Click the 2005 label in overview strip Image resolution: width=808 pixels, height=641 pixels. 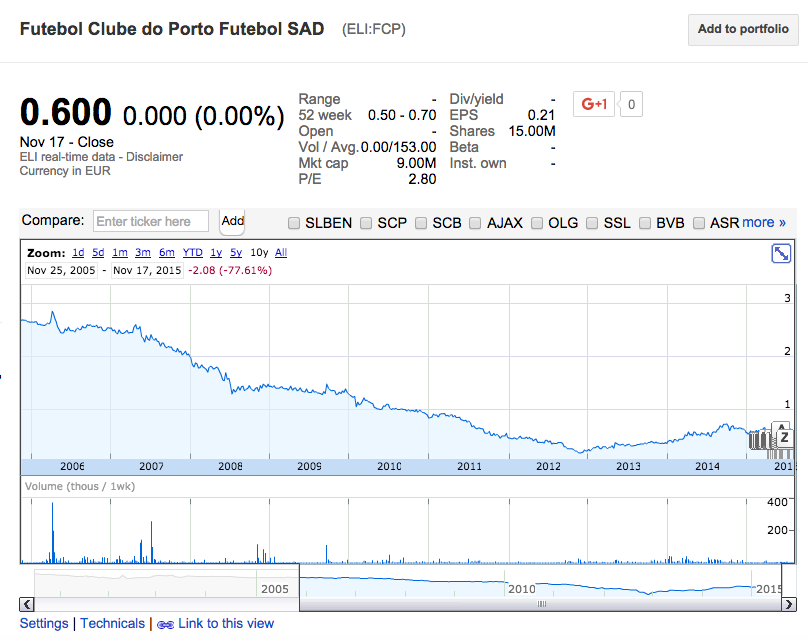[275, 589]
